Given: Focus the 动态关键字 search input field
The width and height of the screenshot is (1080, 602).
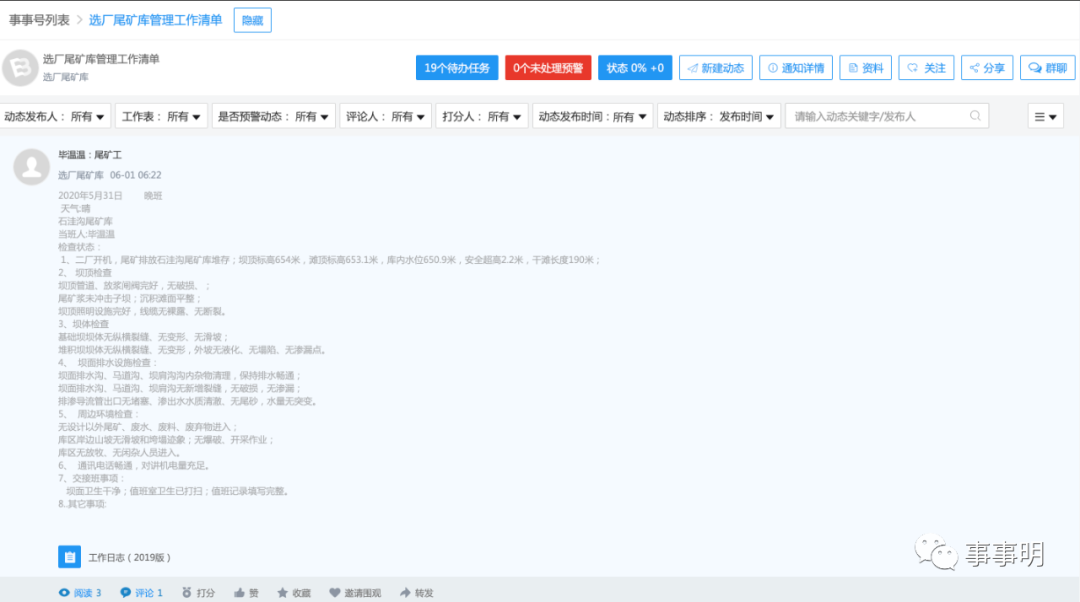Looking at the screenshot, I should point(875,117).
